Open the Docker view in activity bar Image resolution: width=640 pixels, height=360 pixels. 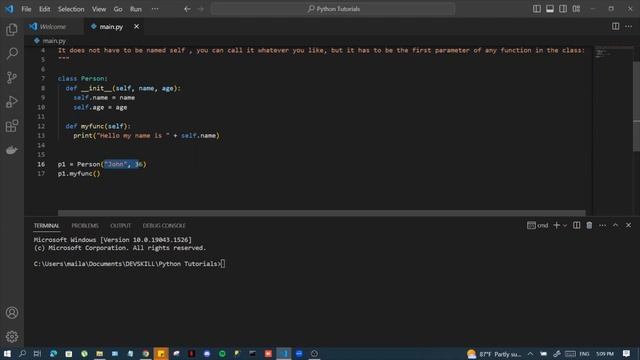pos(12,150)
